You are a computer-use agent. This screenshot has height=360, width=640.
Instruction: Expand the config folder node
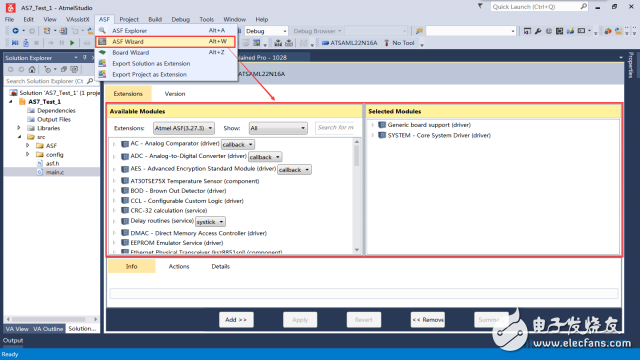pos(28,154)
